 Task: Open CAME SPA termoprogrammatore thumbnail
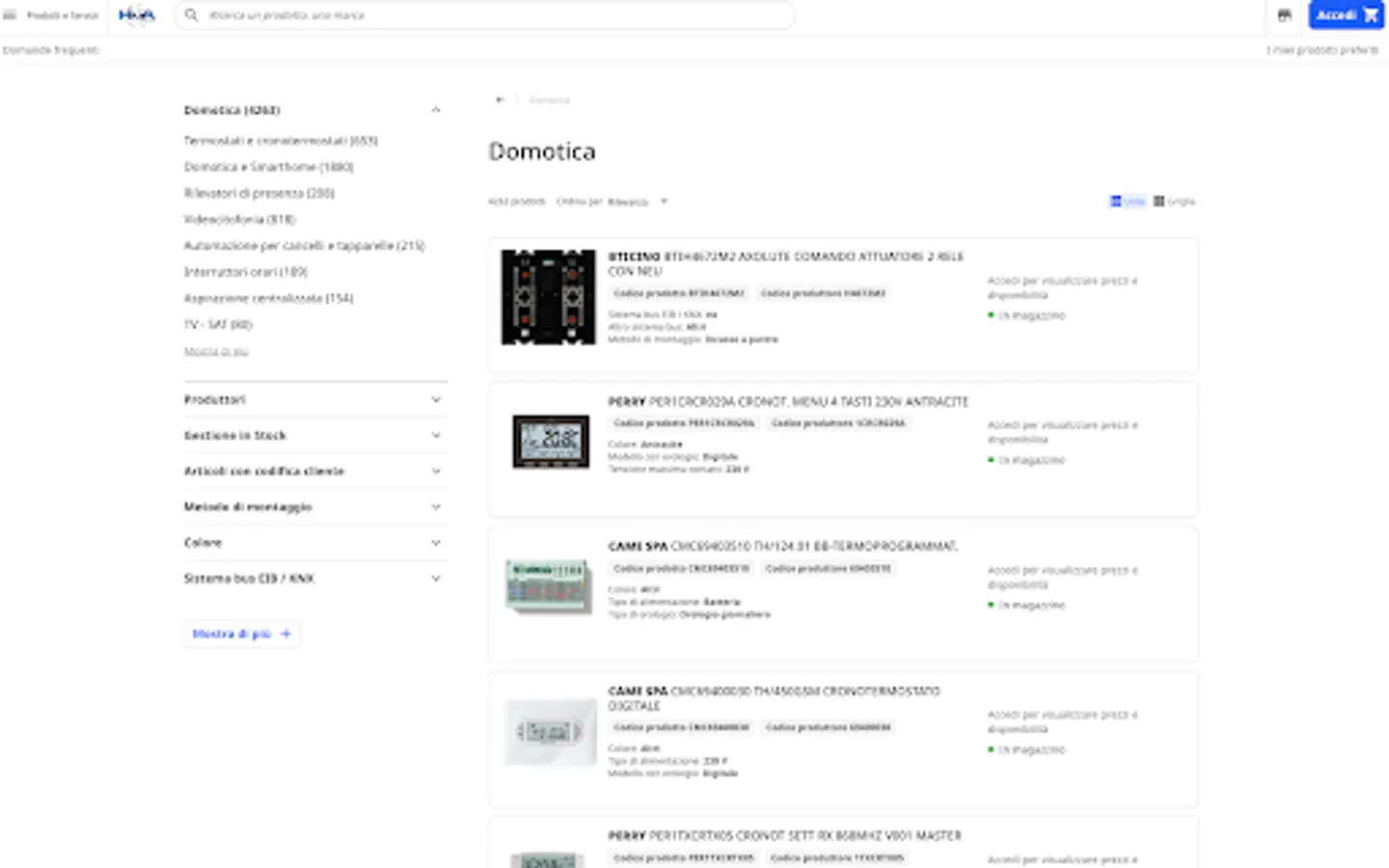pos(548,585)
